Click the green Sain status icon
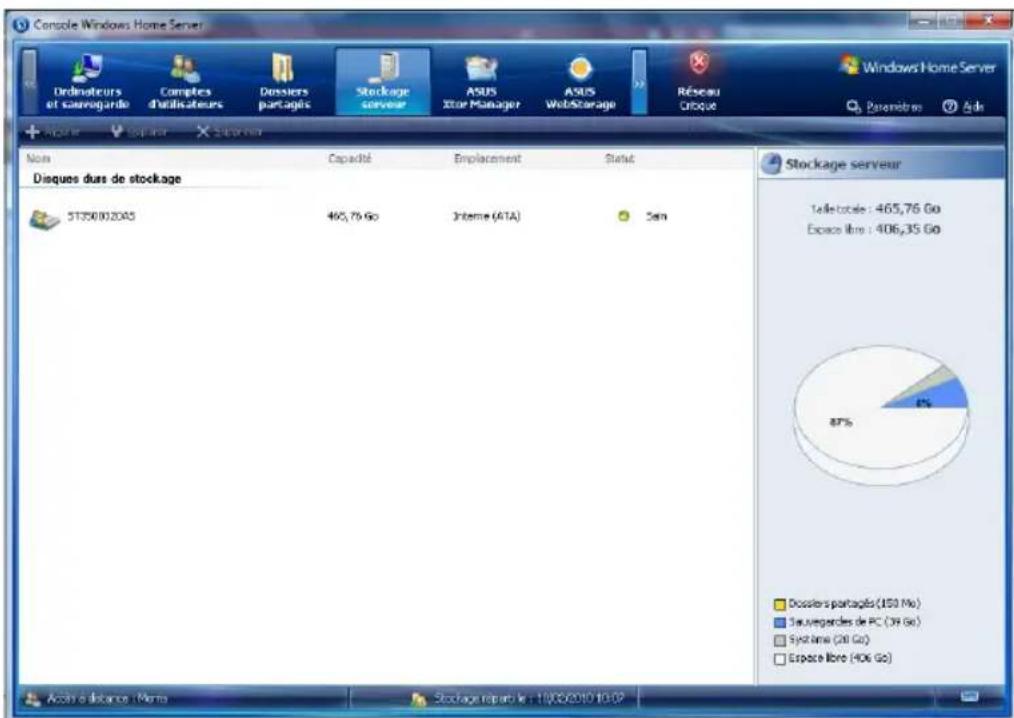This screenshot has height=718, width=1014. click(624, 217)
